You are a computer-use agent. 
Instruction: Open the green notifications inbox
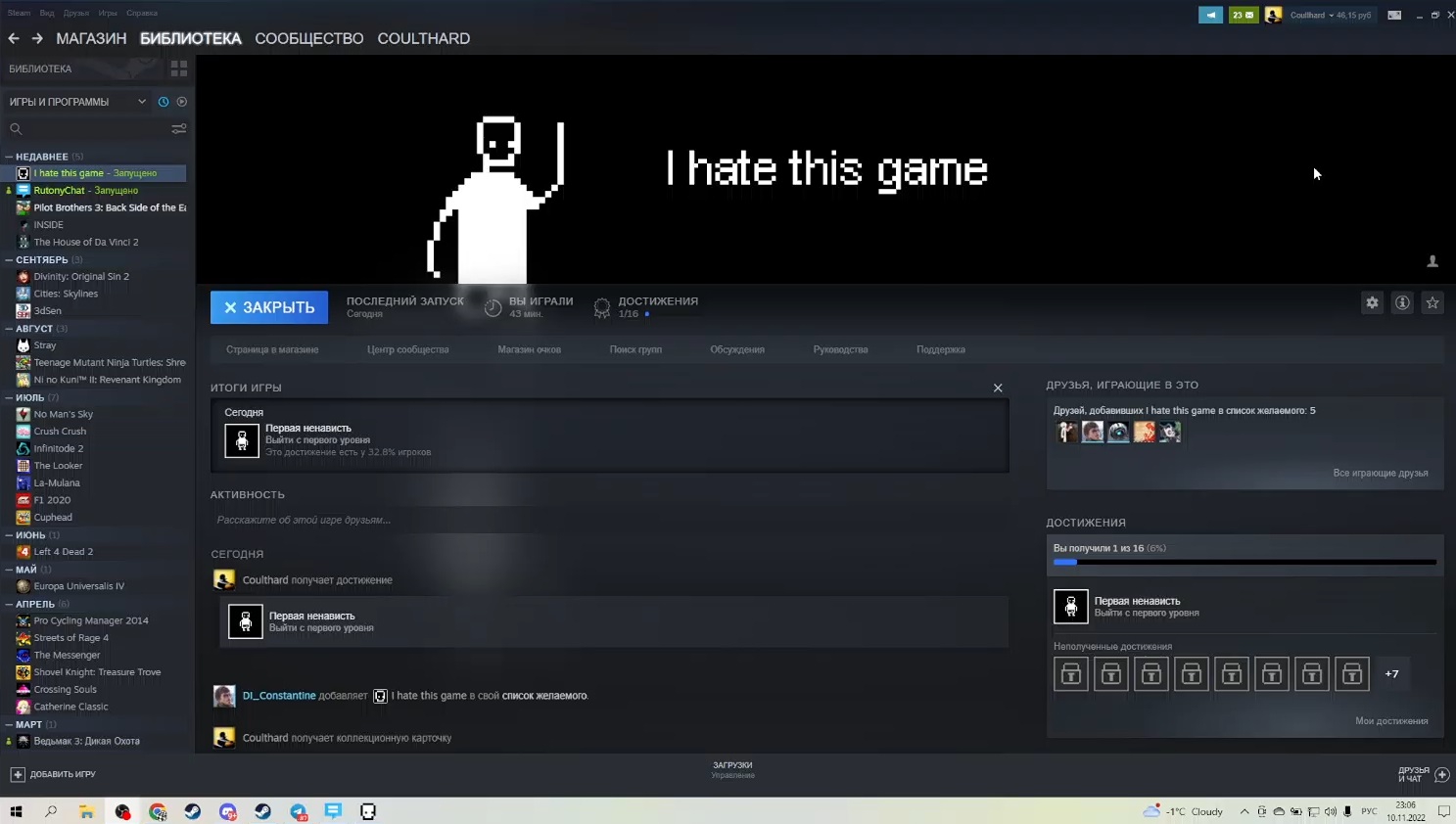point(1244,15)
